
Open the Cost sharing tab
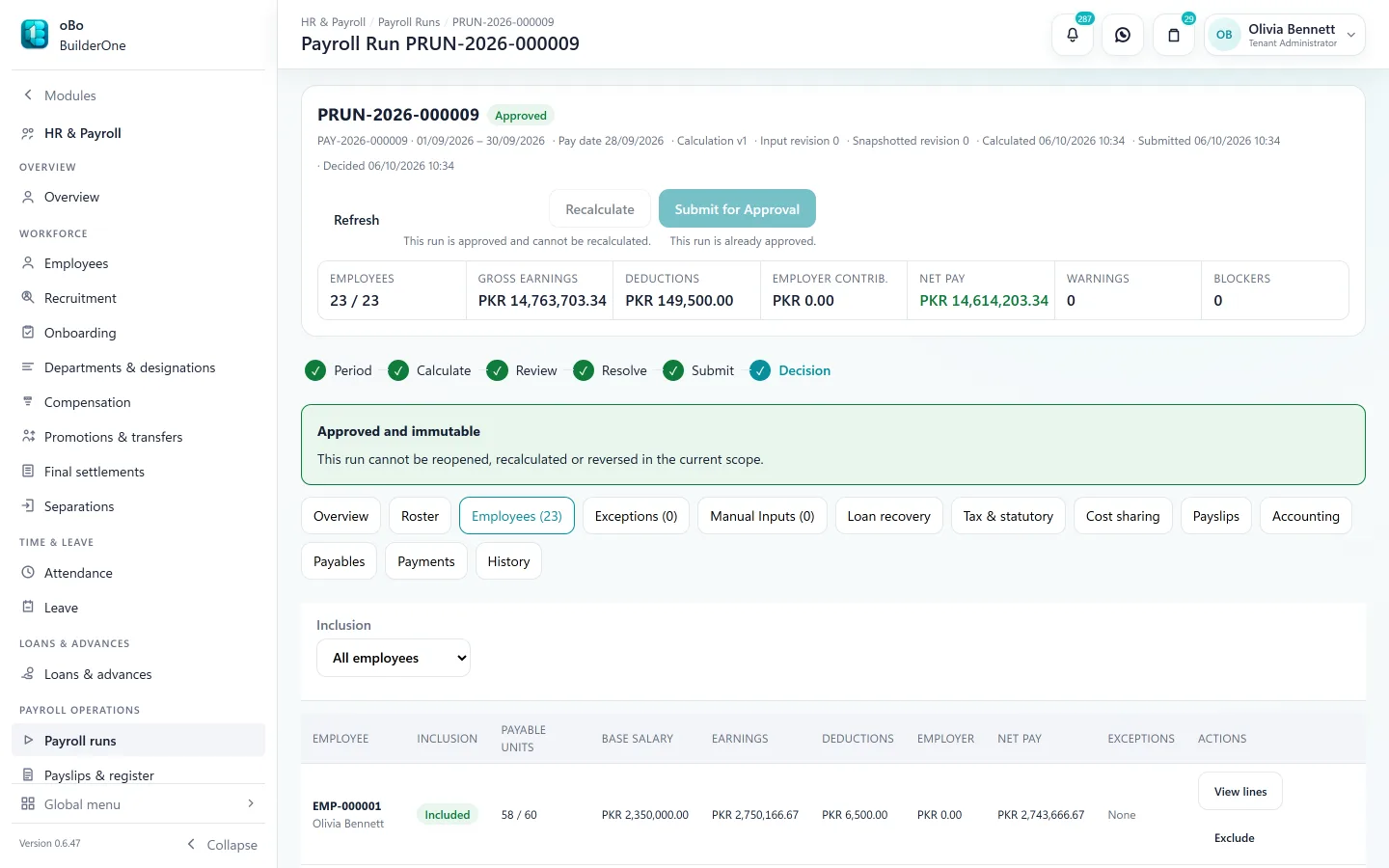[x=1123, y=516]
